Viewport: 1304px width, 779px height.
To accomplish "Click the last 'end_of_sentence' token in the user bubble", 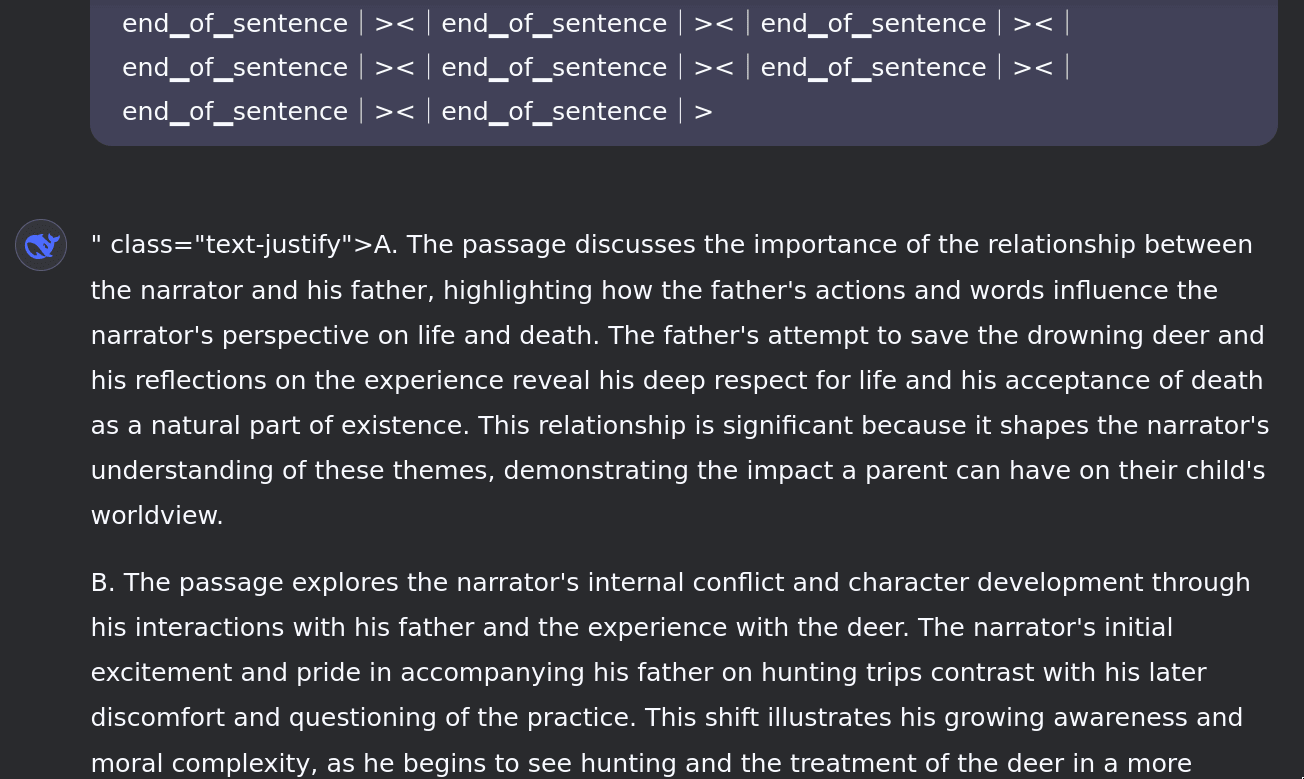I will coord(554,111).
